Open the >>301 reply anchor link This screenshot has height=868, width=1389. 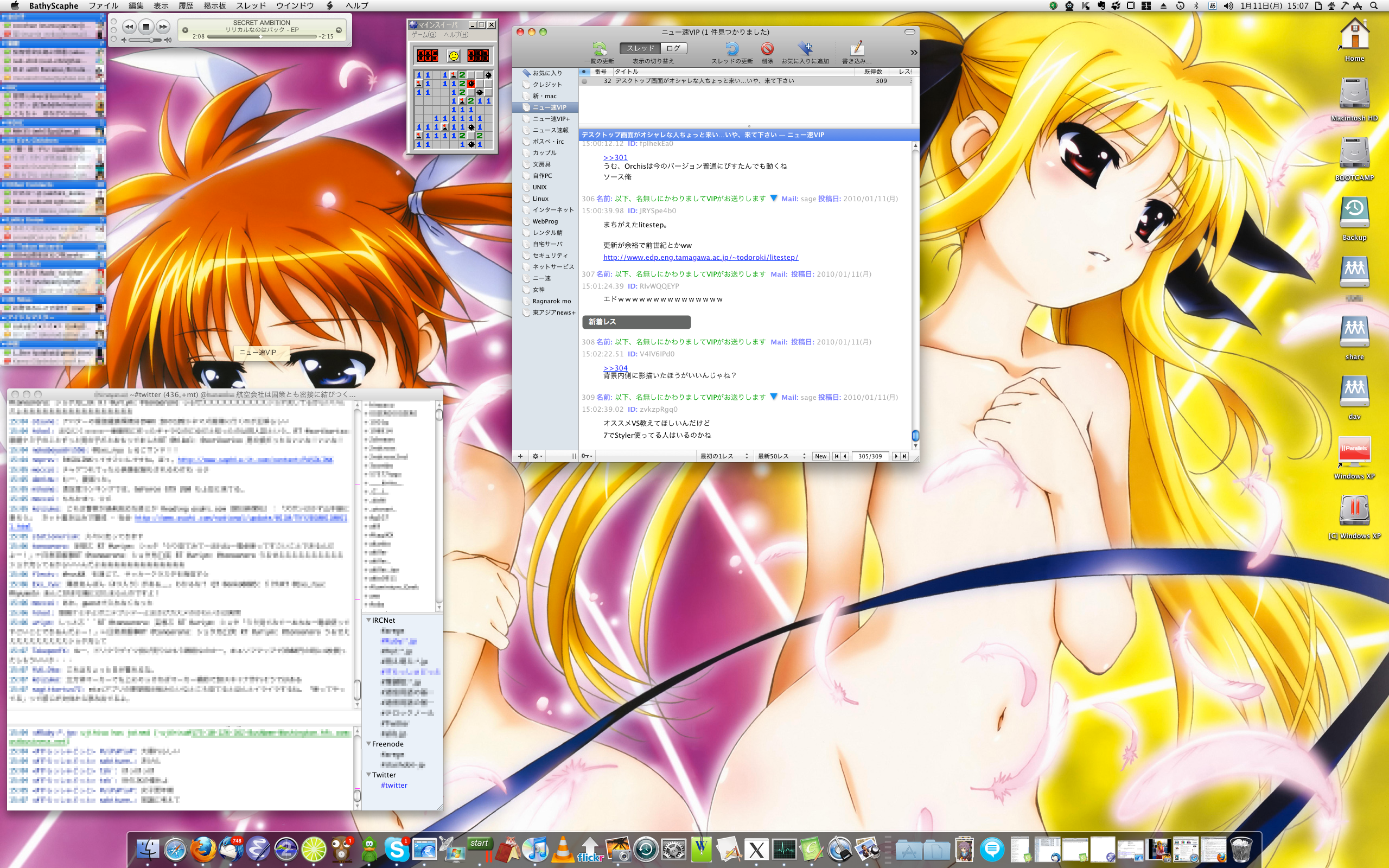[x=615, y=157]
